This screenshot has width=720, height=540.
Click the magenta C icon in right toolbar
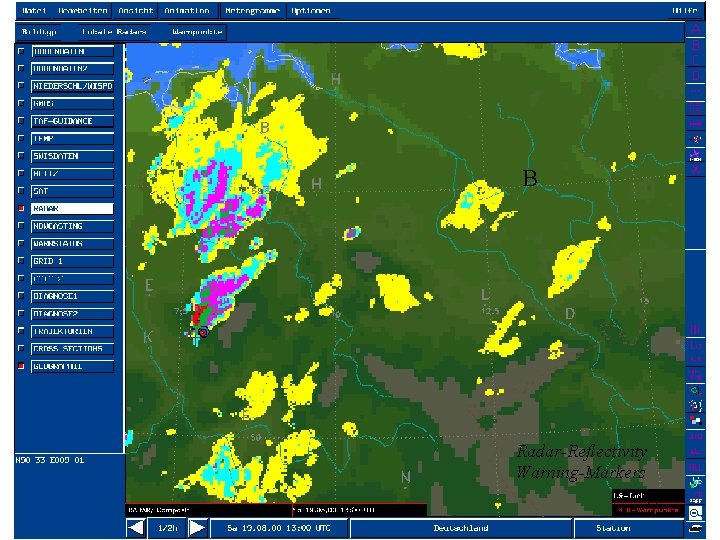[x=696, y=60]
